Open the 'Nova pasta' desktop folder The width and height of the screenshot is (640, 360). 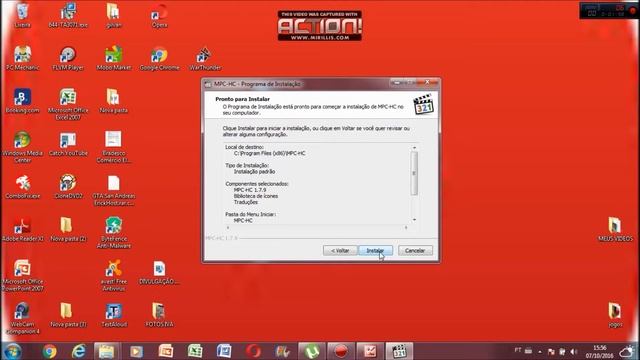point(114,100)
